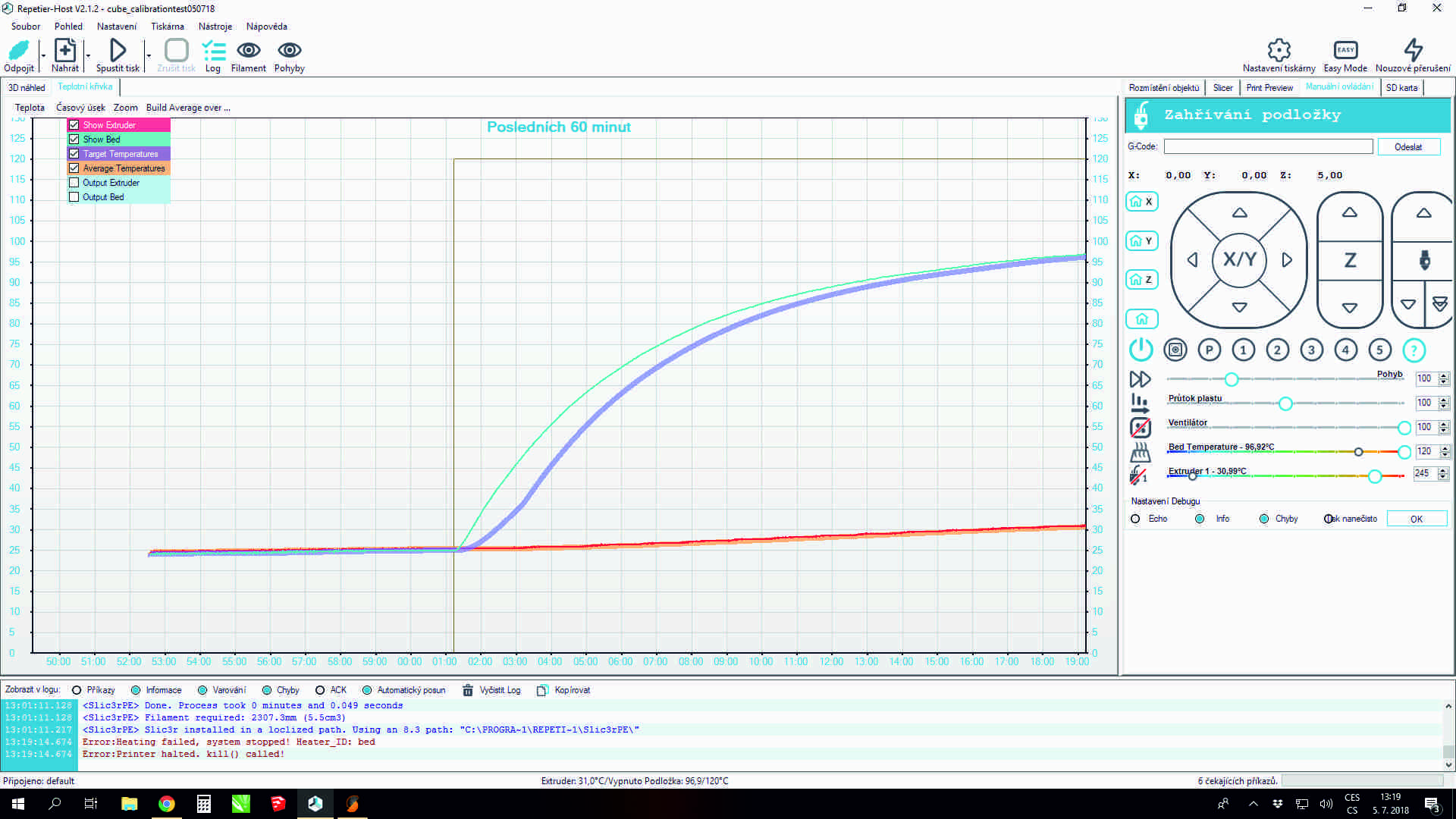This screenshot has height=819, width=1456.
Task: Toggle heated bed icon
Action: pyautogui.click(x=1140, y=453)
